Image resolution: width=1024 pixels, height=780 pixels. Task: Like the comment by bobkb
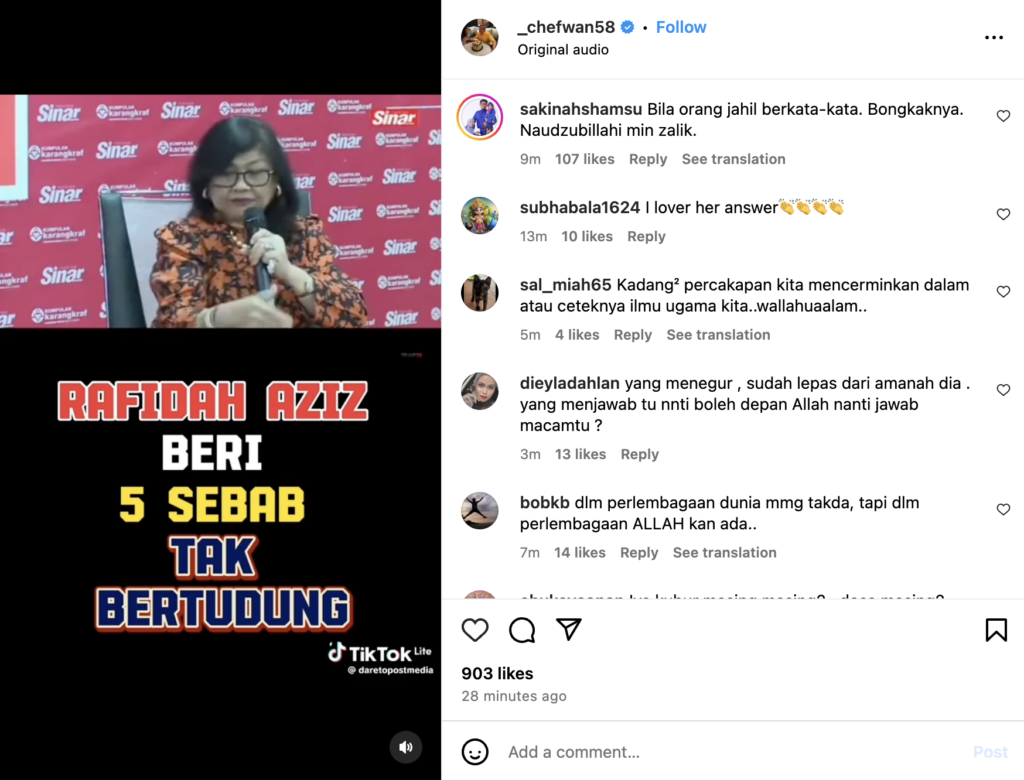tap(1003, 510)
